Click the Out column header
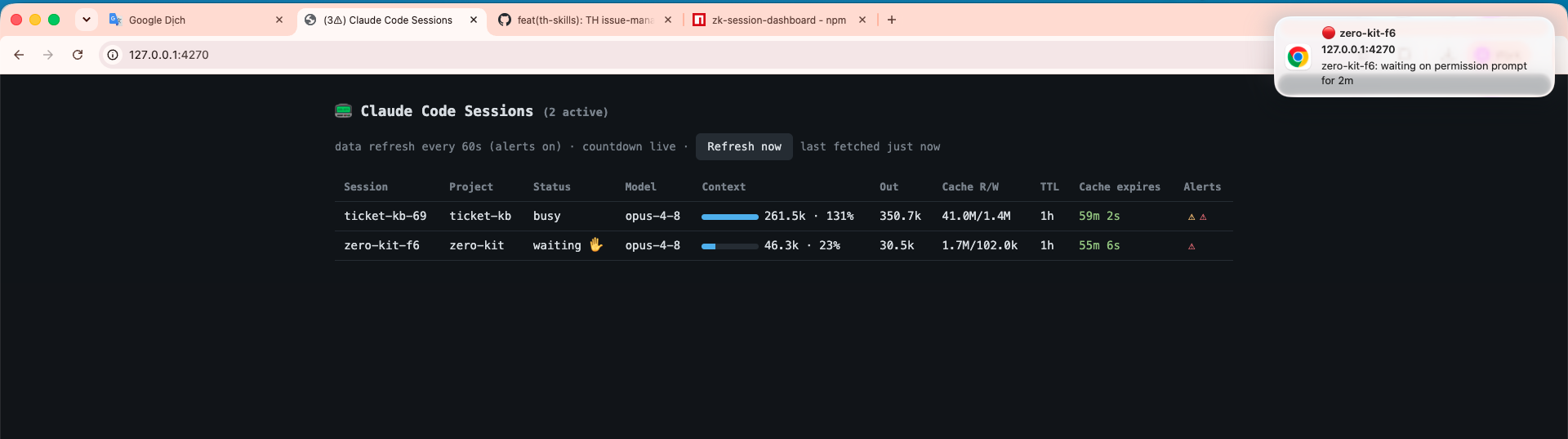Image resolution: width=1568 pixels, height=439 pixels. pos(889,187)
